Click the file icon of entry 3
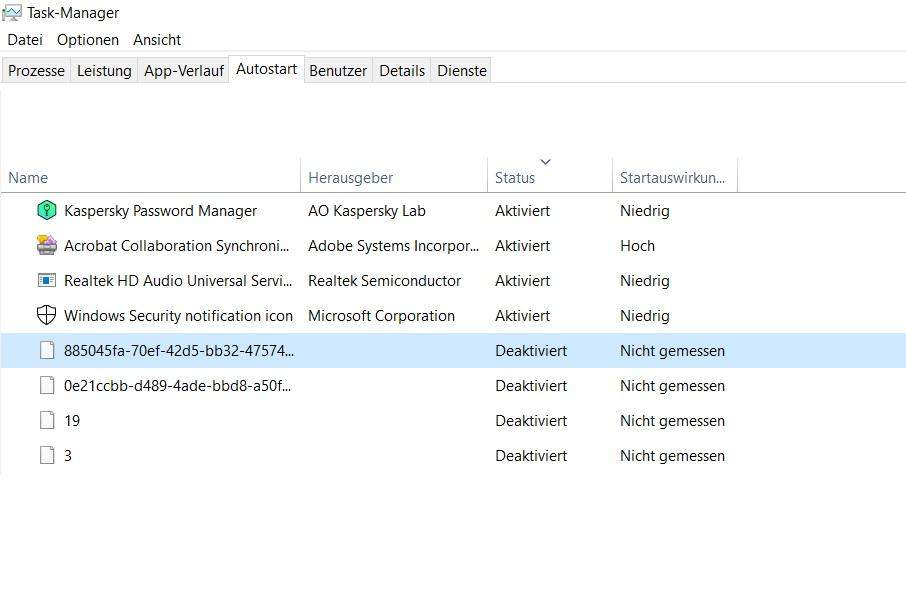Image resolution: width=906 pixels, height=612 pixels. click(x=47, y=455)
